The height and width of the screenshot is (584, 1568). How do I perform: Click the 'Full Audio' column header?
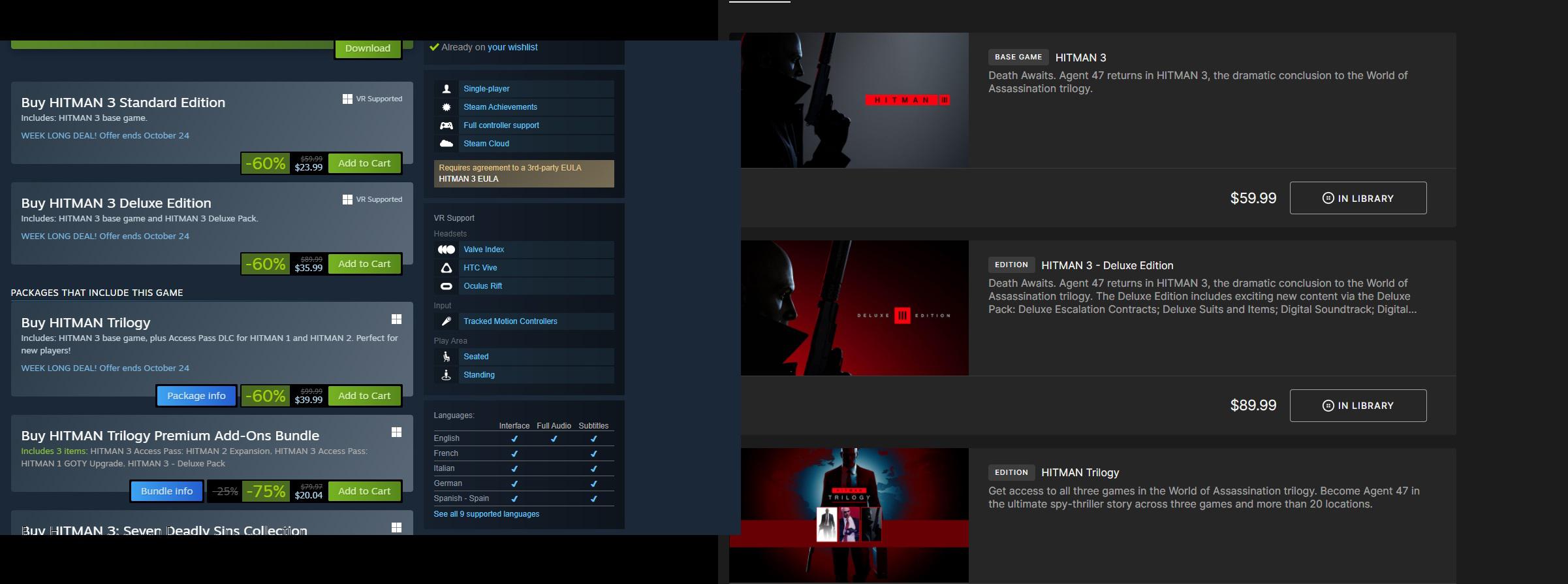click(554, 426)
